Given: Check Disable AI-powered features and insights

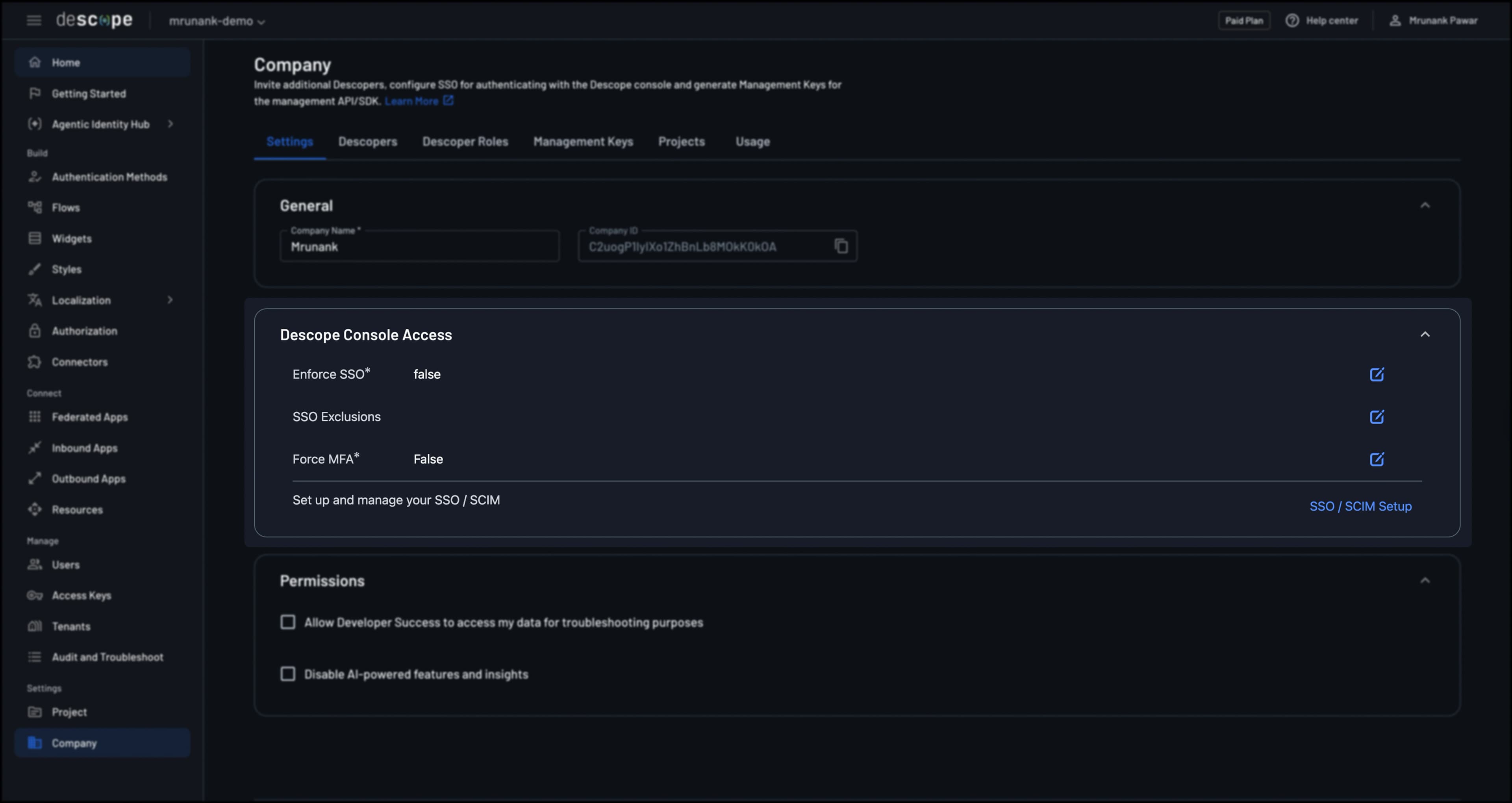Looking at the screenshot, I should tap(287, 674).
